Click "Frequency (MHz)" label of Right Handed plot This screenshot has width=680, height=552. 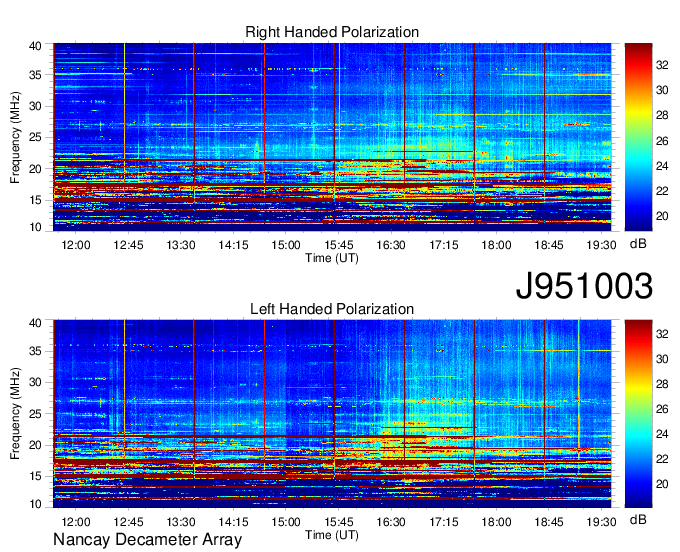click(15, 137)
